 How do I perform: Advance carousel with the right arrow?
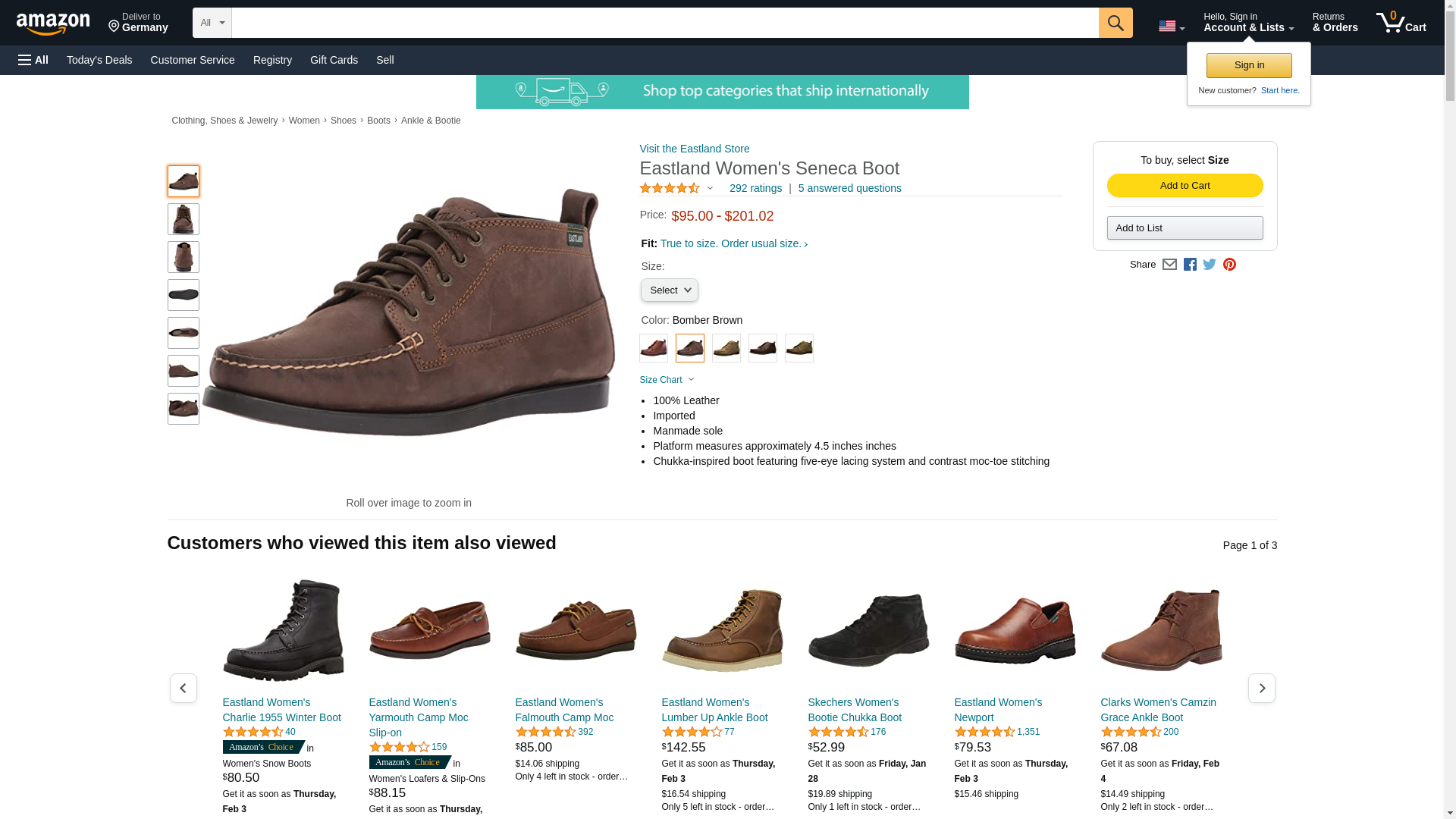pyautogui.click(x=1261, y=688)
